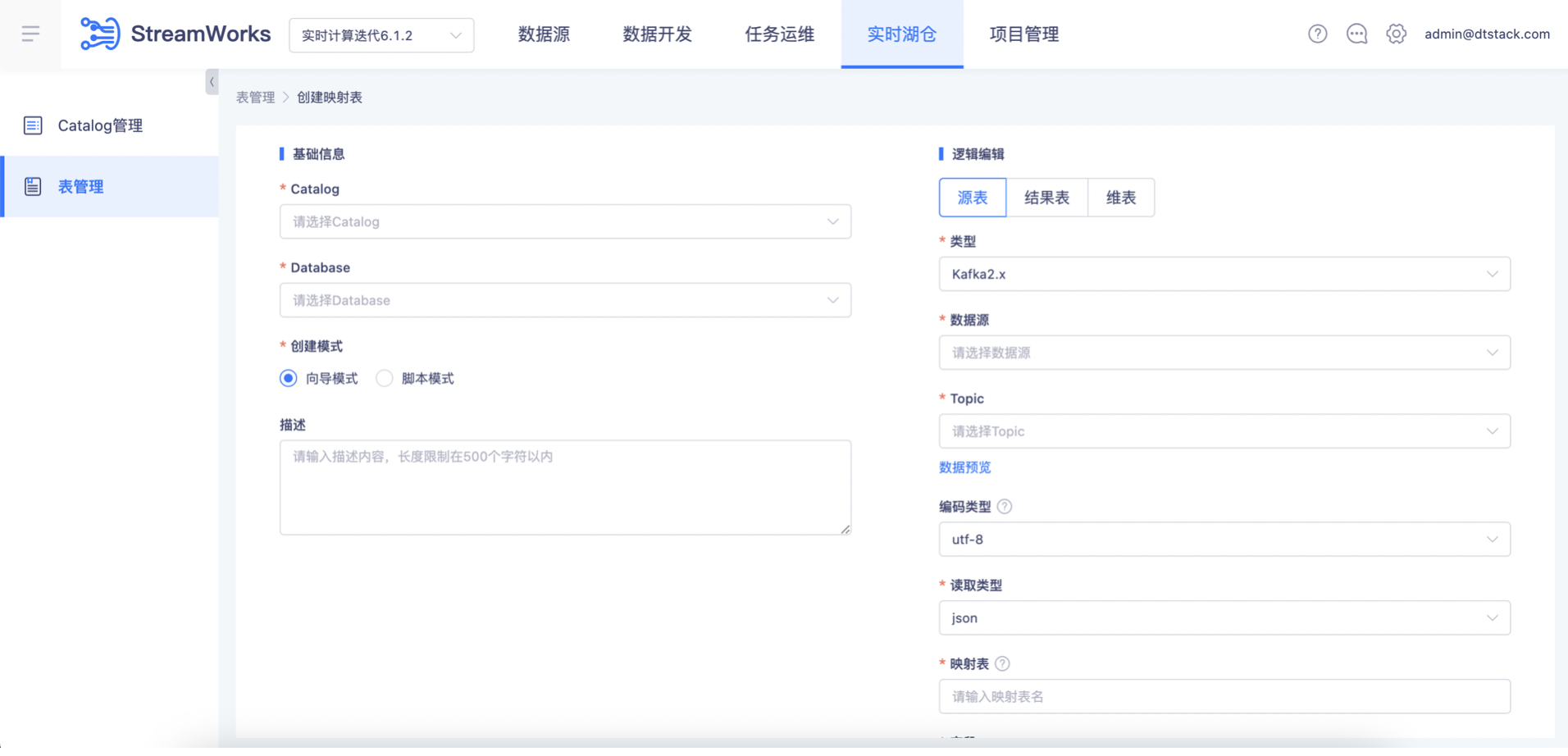Switch to the 源表 tab
Screen dimensions: 1568x756
(x=973, y=198)
